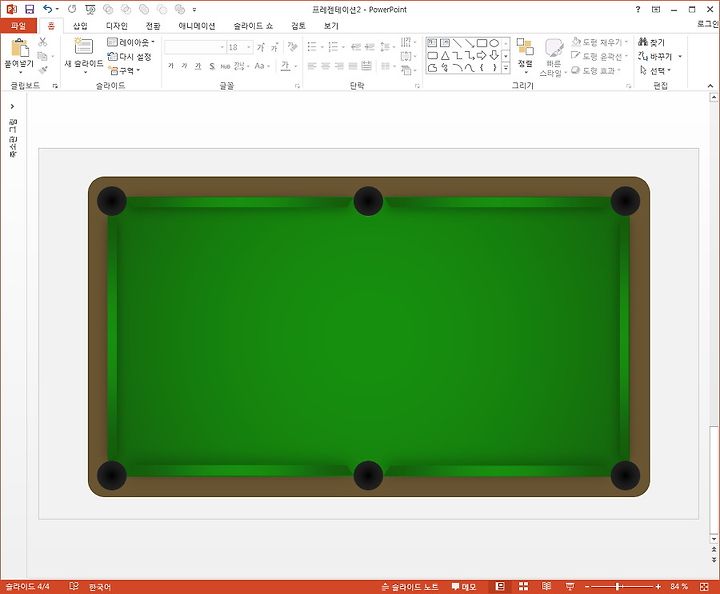Toggle Strikethrough text formatting

225,66
